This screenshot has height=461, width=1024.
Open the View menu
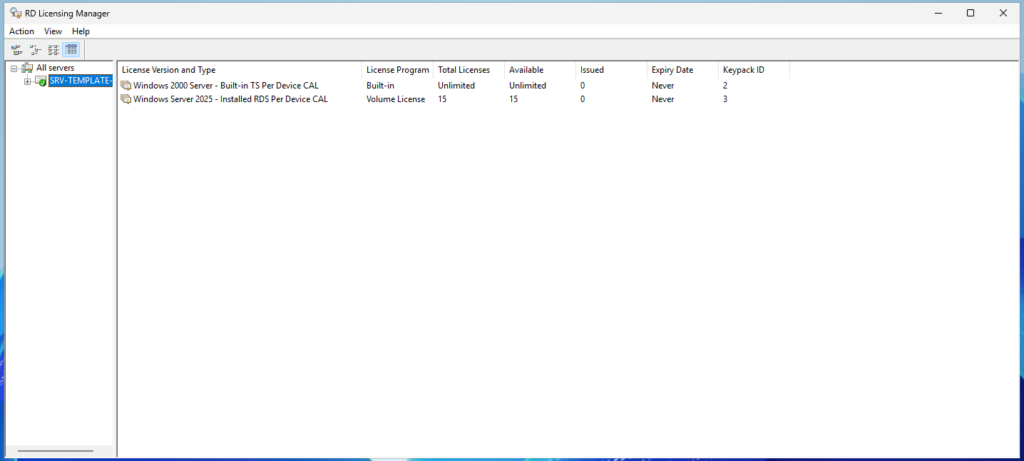(x=53, y=31)
